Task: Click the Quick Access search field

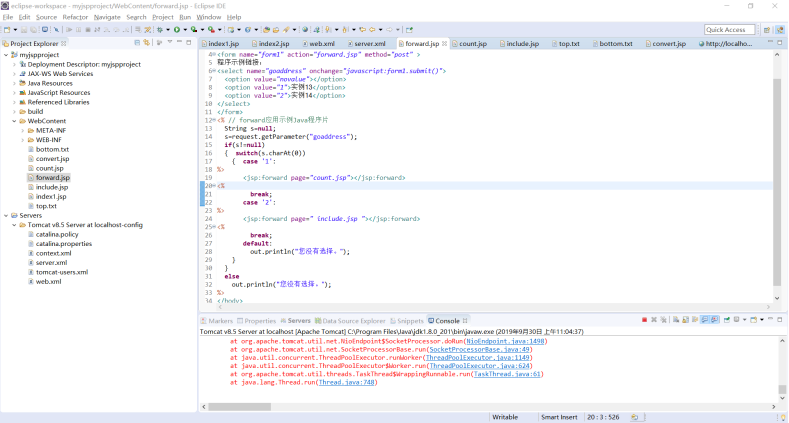Action: [x=730, y=30]
